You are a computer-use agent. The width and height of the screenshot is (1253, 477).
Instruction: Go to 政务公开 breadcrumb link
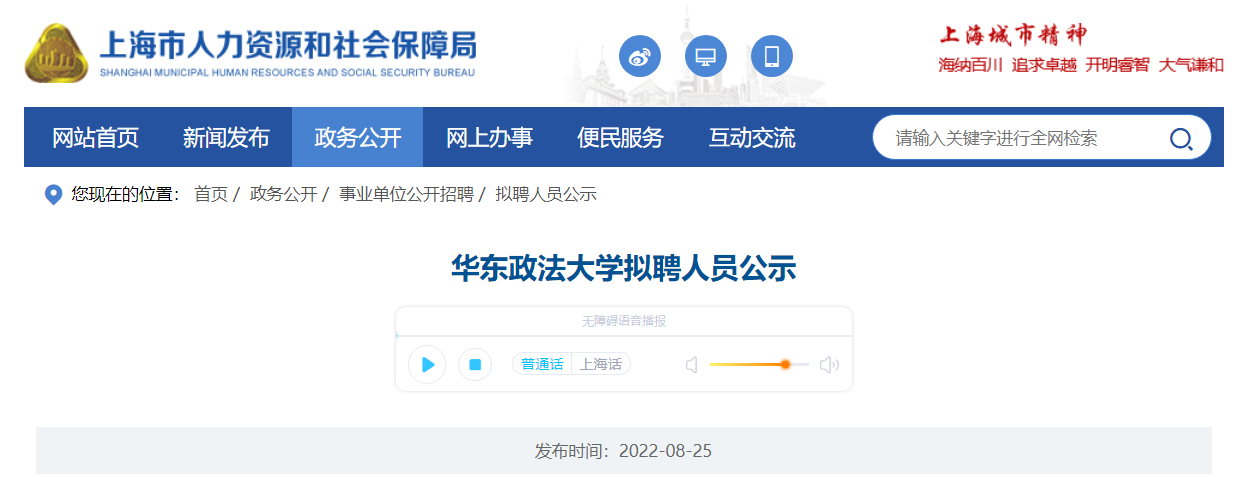point(283,195)
